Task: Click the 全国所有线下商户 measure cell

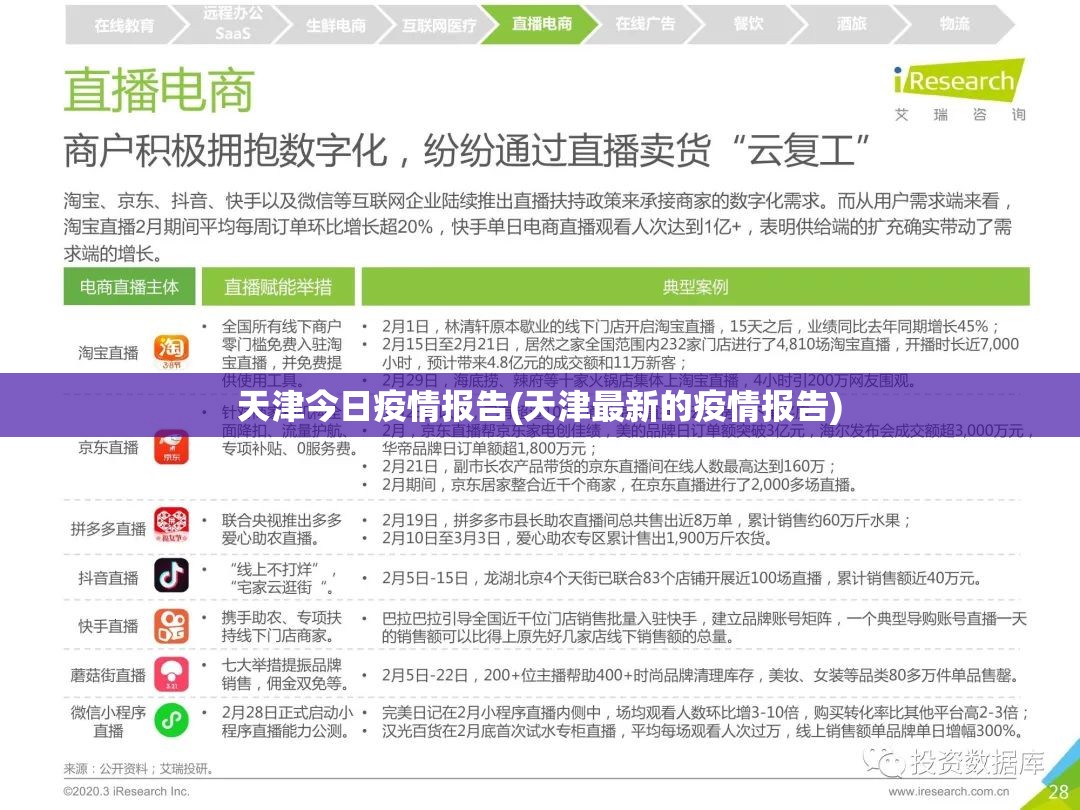Action: point(282,353)
